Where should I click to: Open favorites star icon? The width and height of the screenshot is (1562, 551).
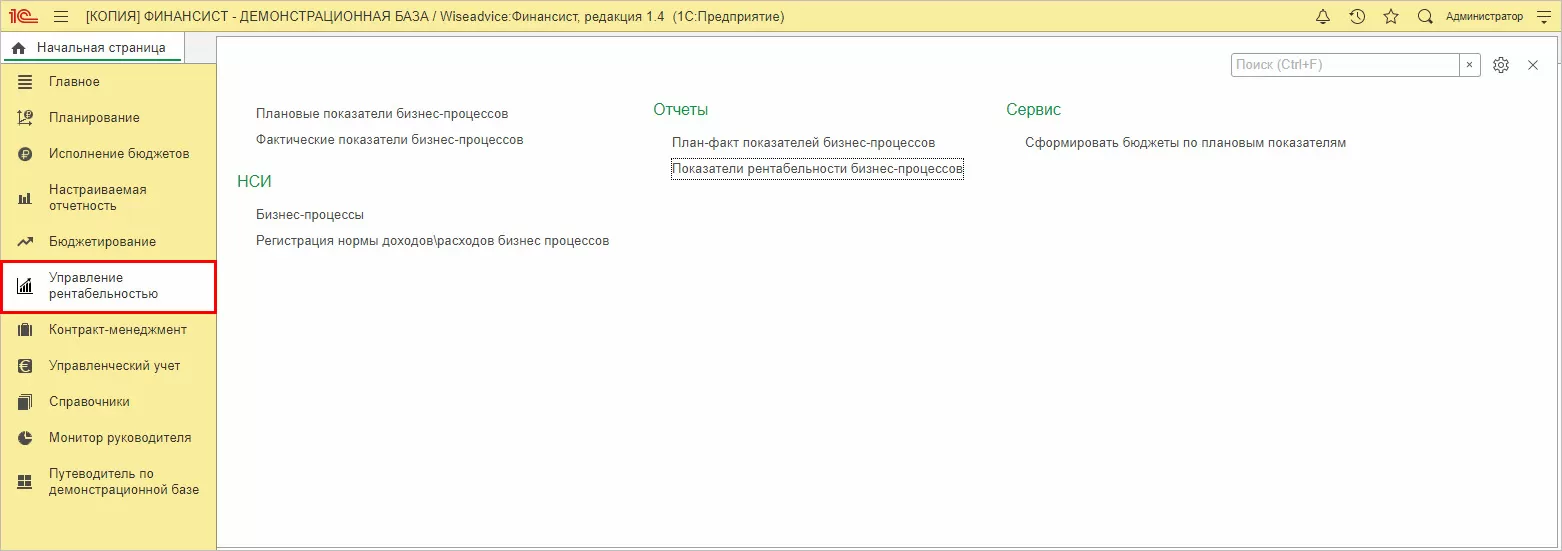[x=1391, y=16]
